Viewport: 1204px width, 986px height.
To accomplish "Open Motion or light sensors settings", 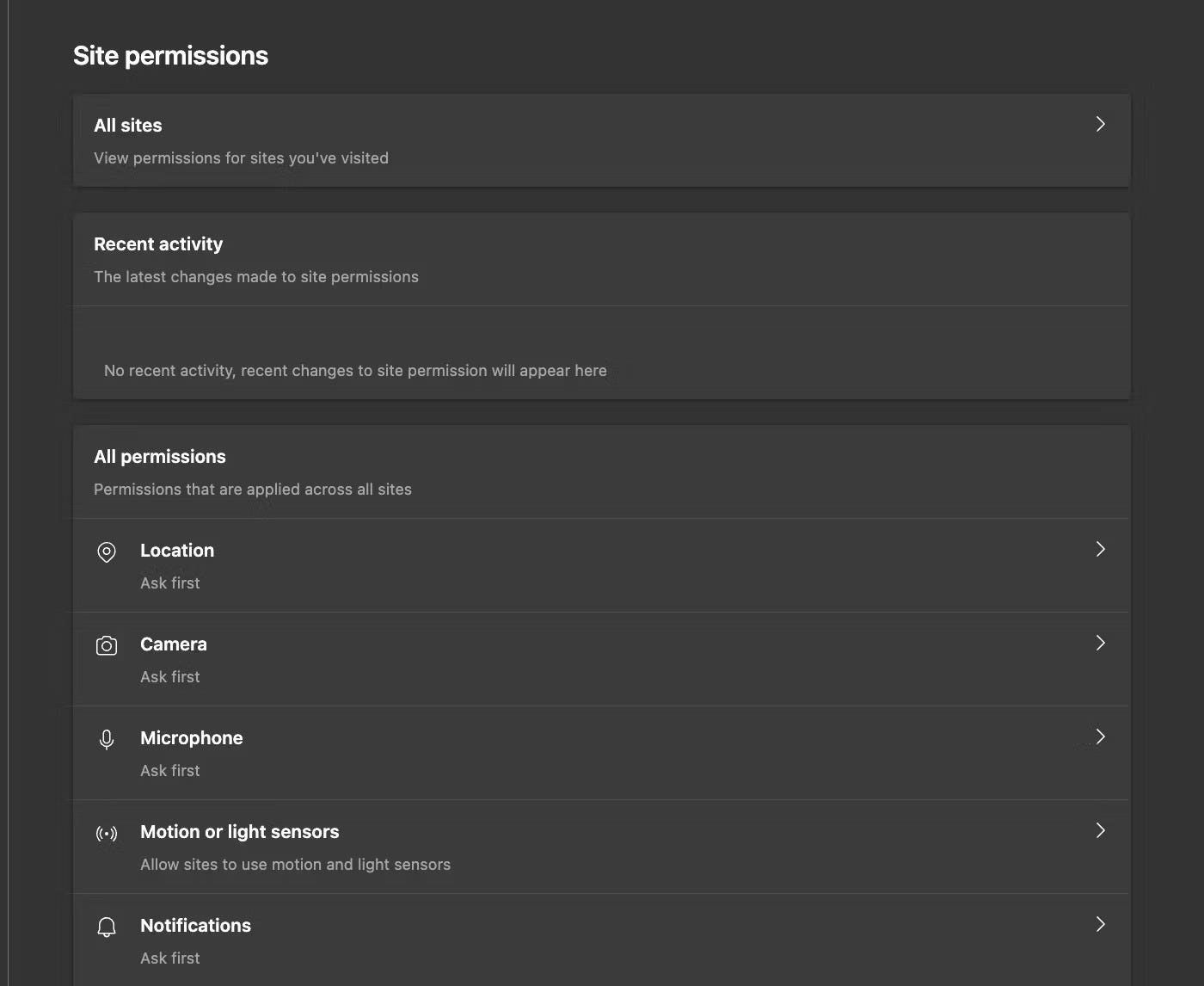I will tap(240, 832).
